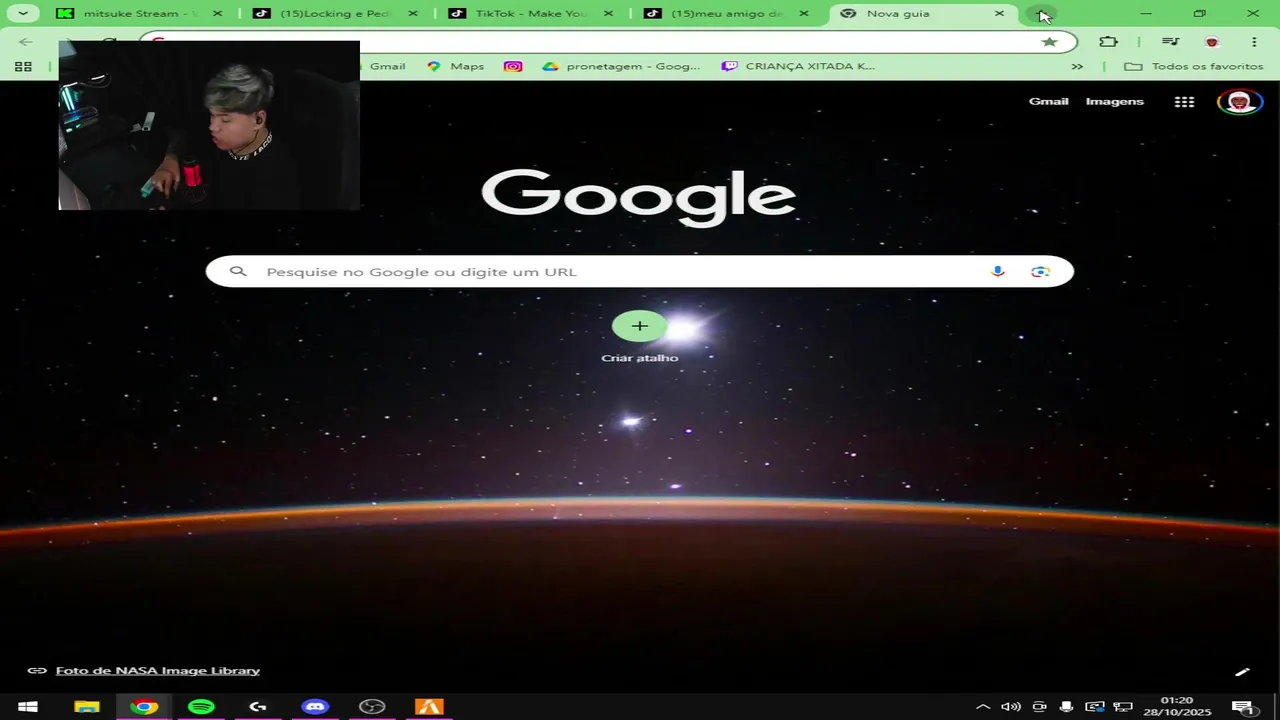Click the Meet Now camera tray icon
The width and height of the screenshot is (1280, 720).
(x=1039, y=707)
